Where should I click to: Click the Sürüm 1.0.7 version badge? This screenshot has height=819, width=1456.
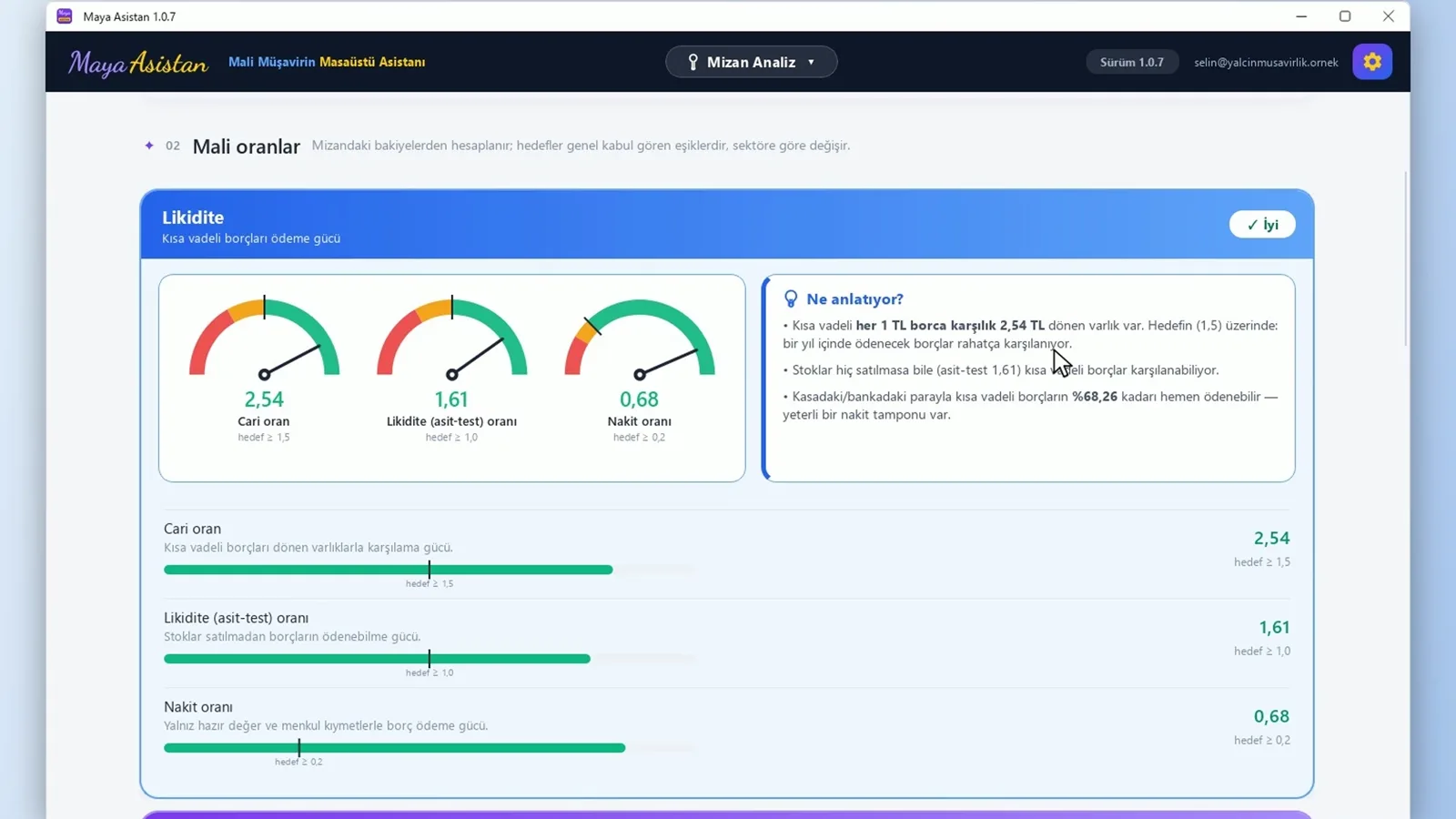pyautogui.click(x=1131, y=62)
